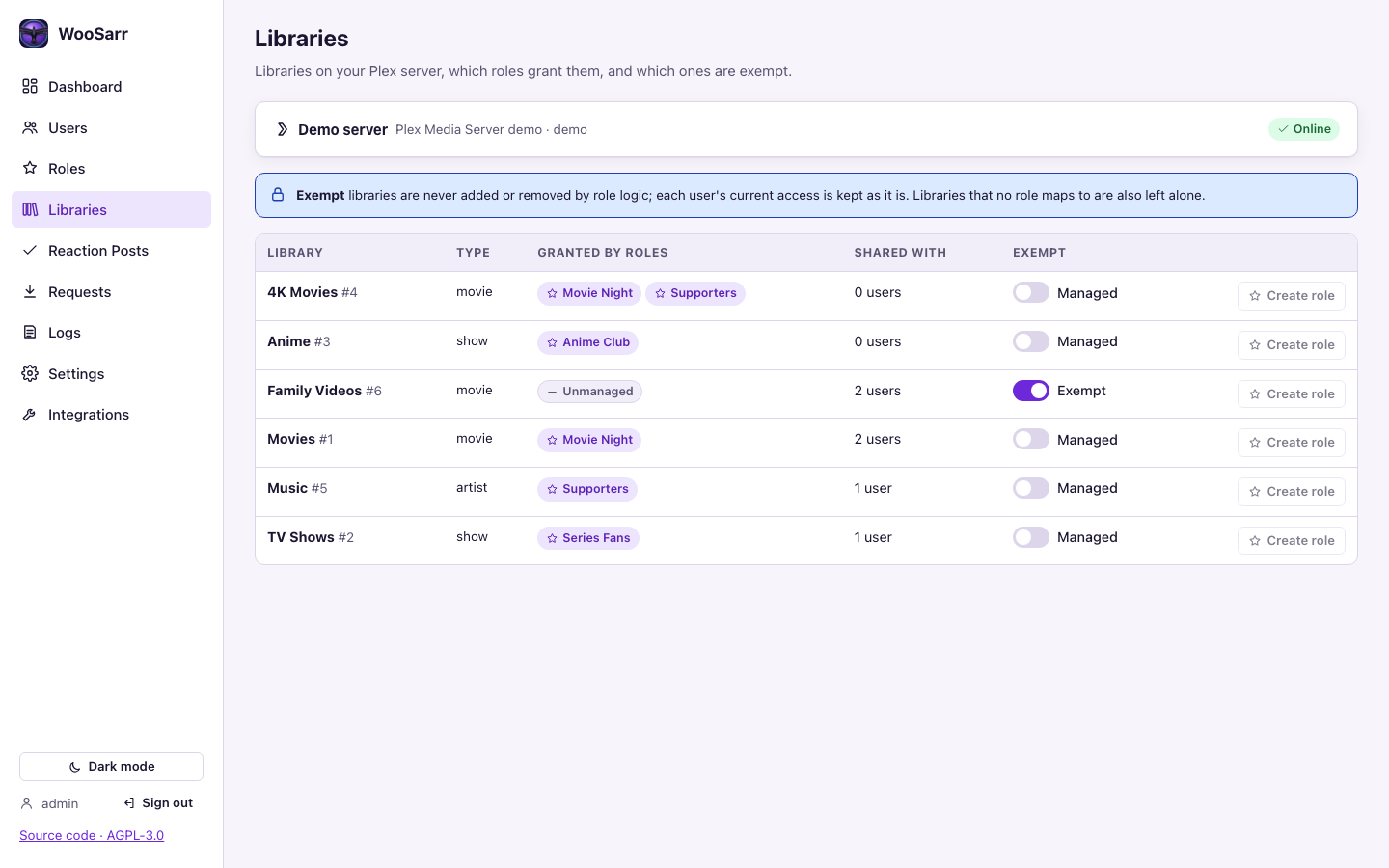Viewport: 1389px width, 868px height.
Task: Open Source code AGPL-3.0 link
Action: [x=92, y=835]
